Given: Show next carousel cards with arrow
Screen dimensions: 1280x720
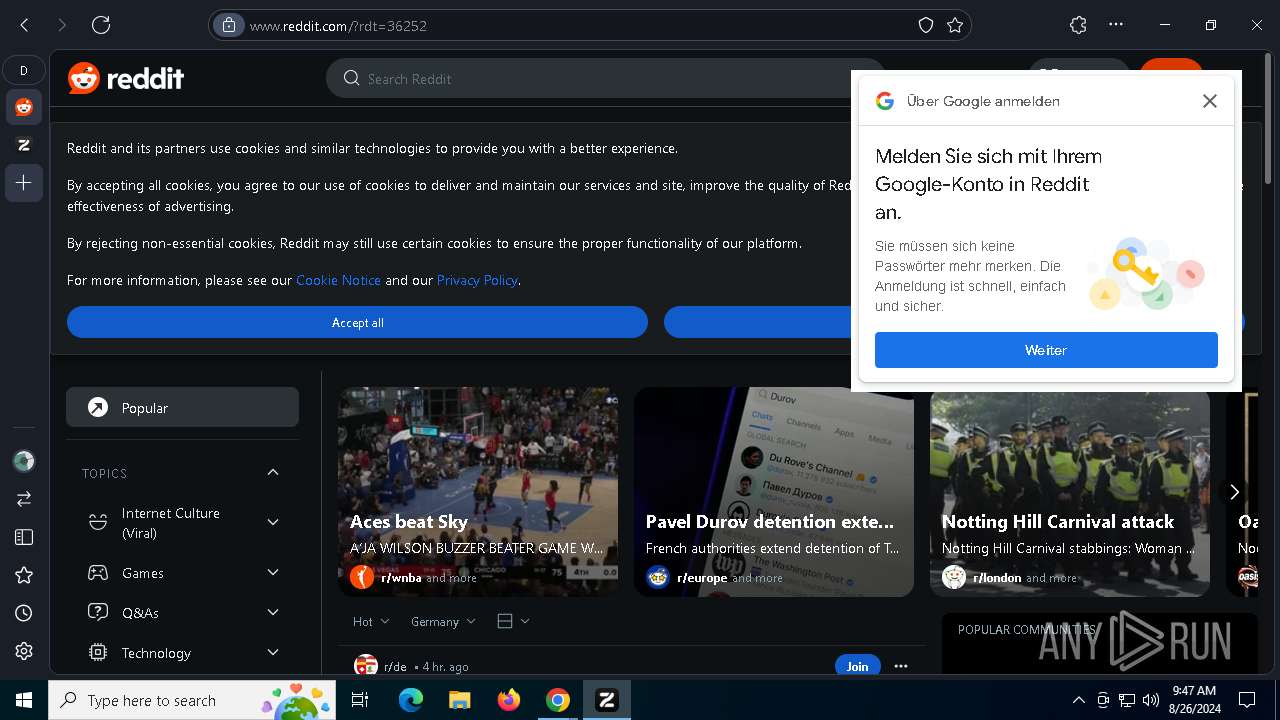Looking at the screenshot, I should coord(1234,492).
